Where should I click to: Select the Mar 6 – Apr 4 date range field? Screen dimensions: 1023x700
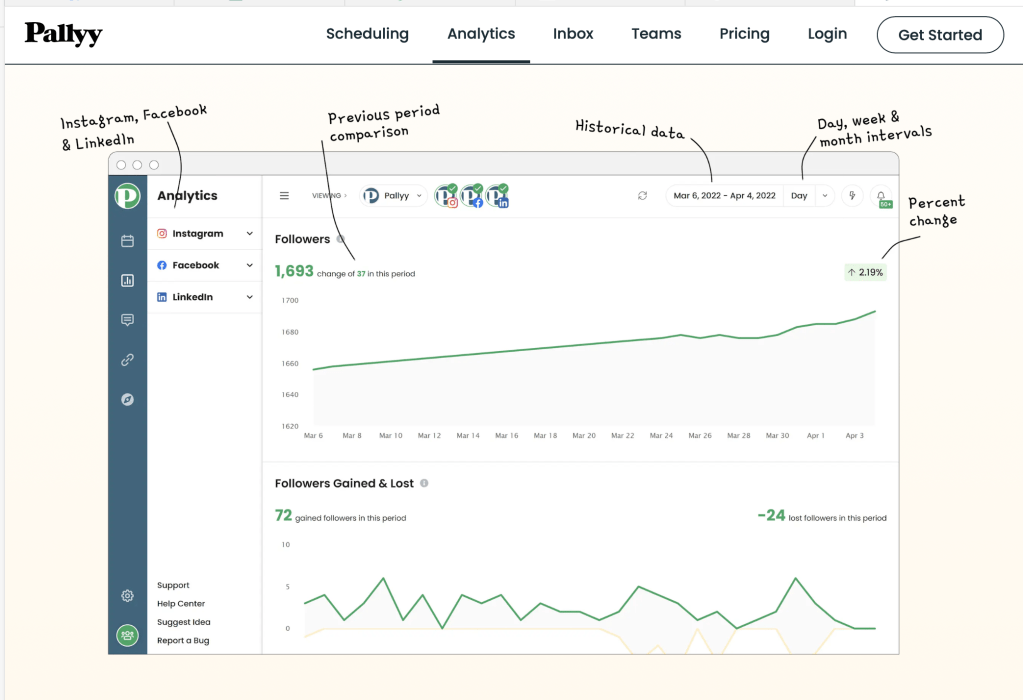724,196
